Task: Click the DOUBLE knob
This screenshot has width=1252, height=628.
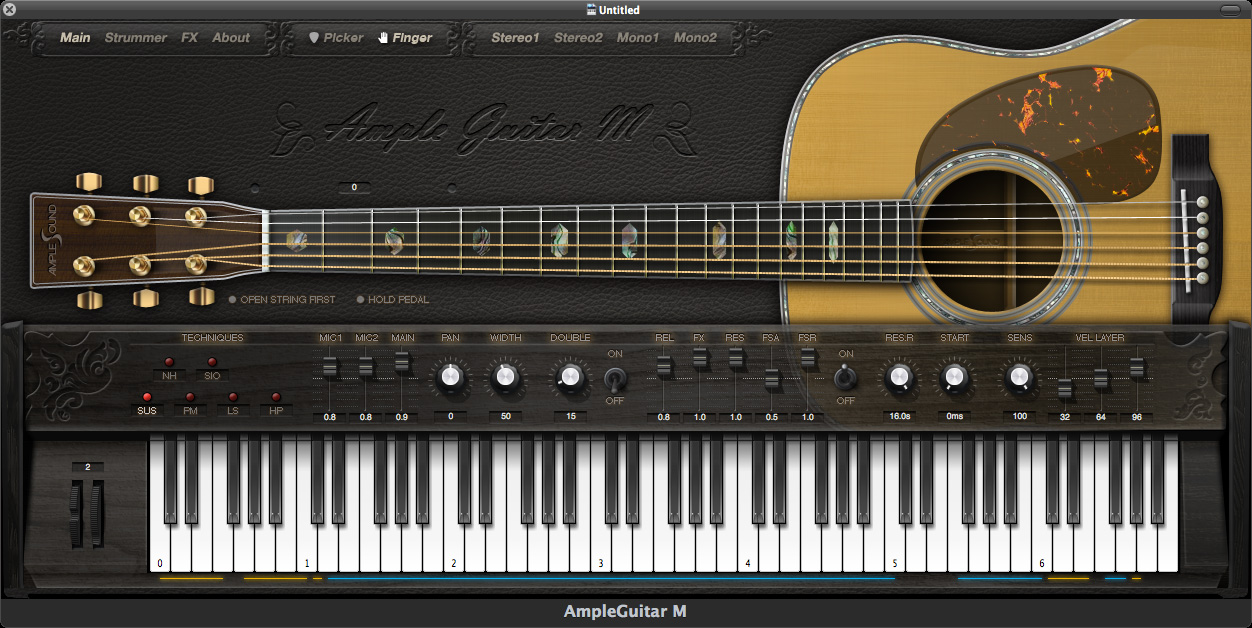Action: coord(570,377)
